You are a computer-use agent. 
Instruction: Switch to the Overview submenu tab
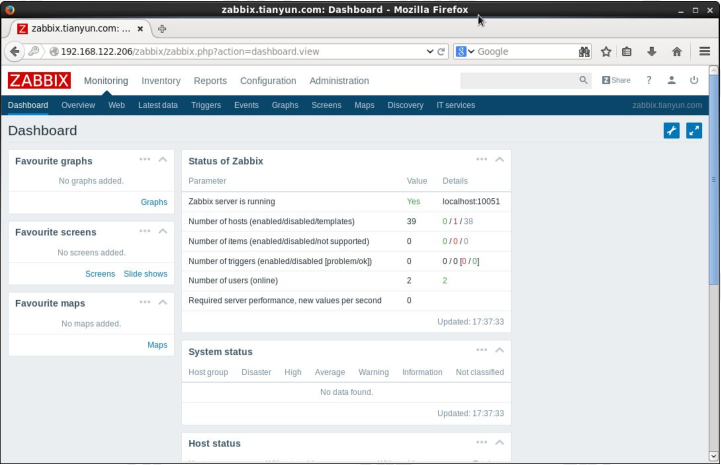(78, 105)
